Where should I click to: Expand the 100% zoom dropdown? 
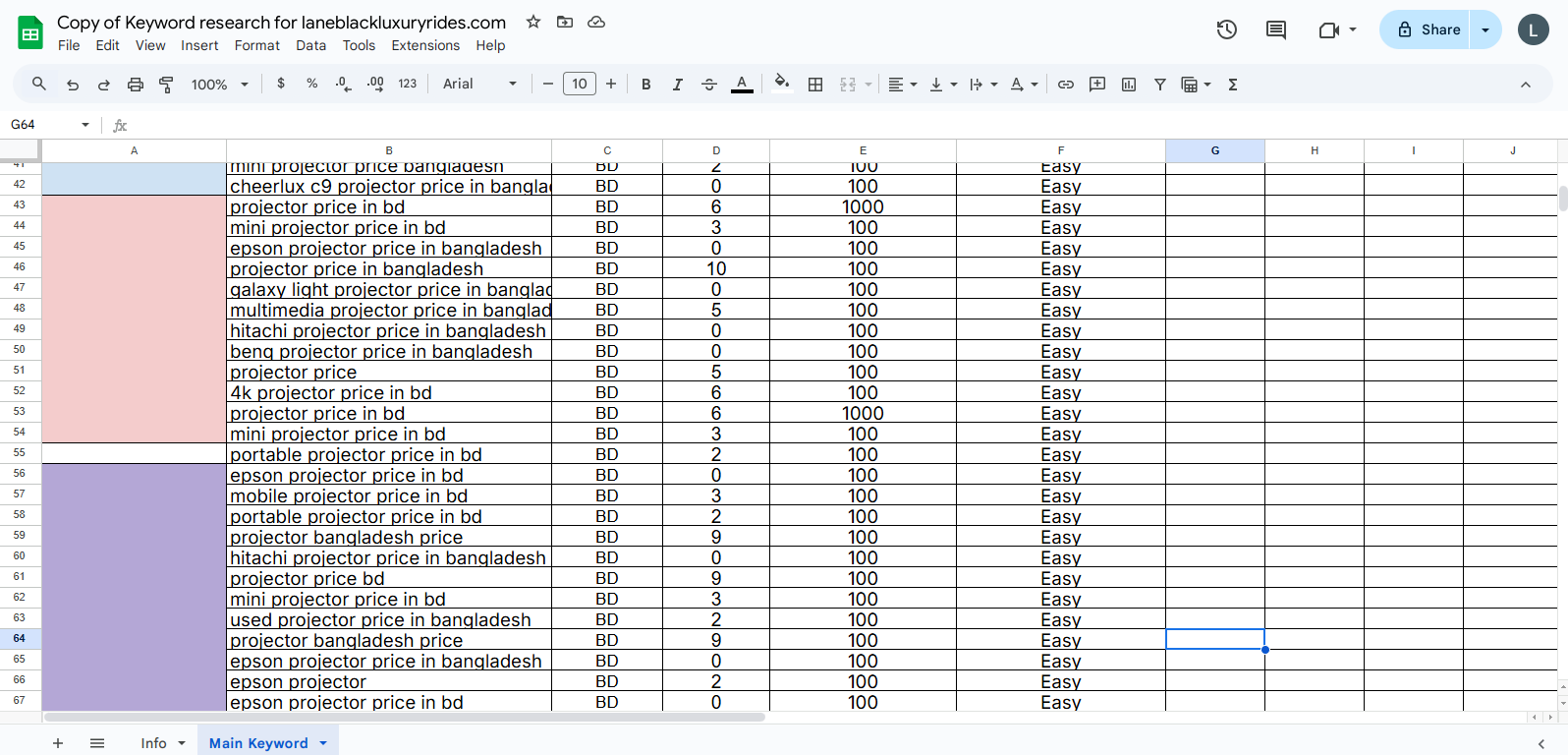coord(219,85)
